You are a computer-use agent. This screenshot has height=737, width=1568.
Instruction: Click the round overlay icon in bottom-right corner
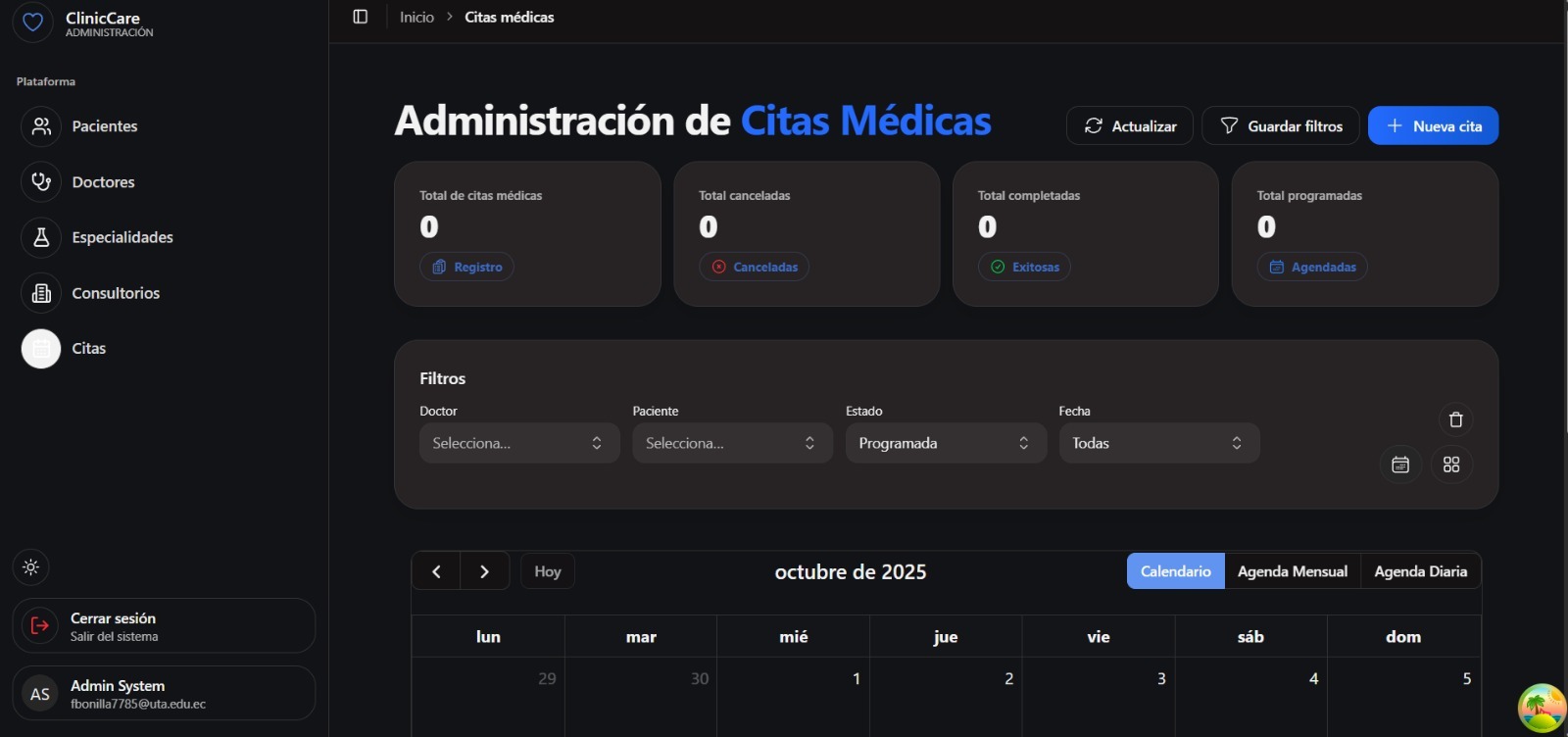[1542, 708]
